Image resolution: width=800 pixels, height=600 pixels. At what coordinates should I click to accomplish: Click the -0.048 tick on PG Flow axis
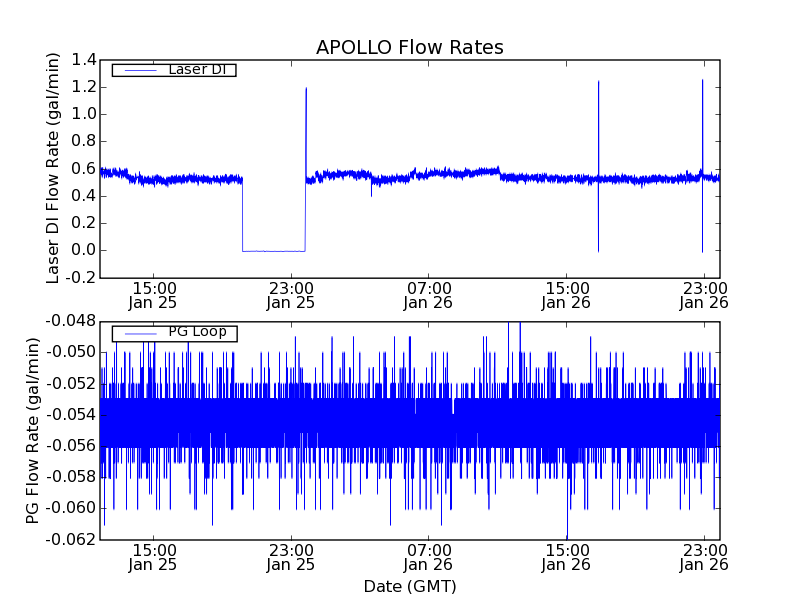(71, 321)
